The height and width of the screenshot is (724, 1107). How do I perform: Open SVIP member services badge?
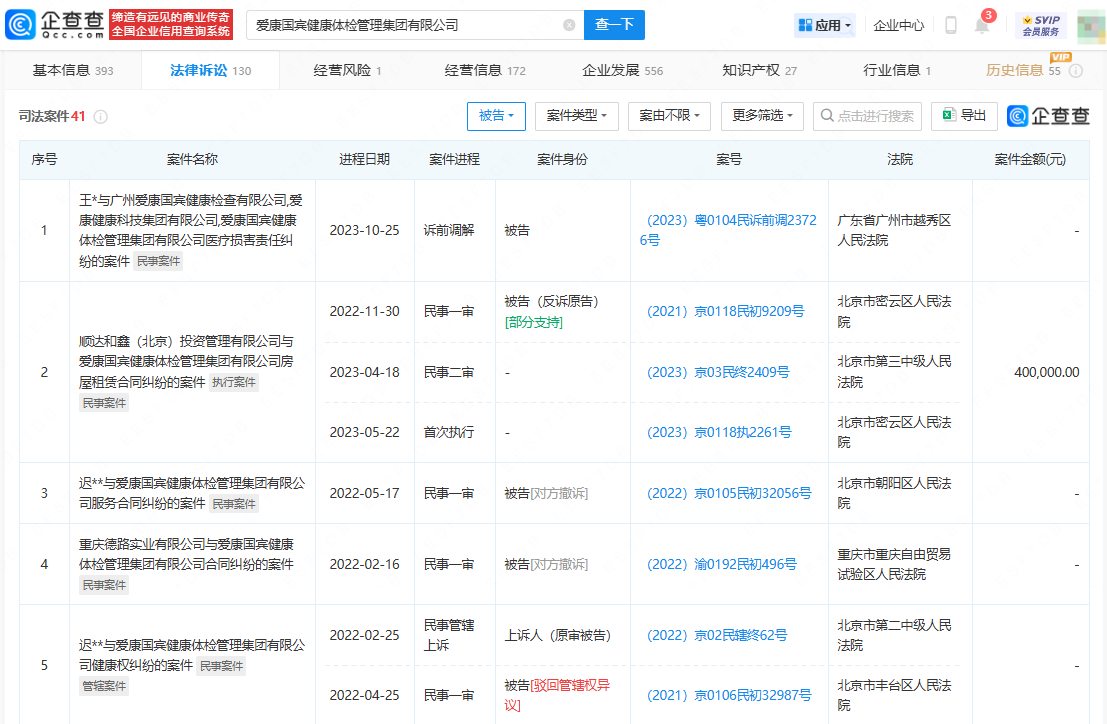[1040, 25]
